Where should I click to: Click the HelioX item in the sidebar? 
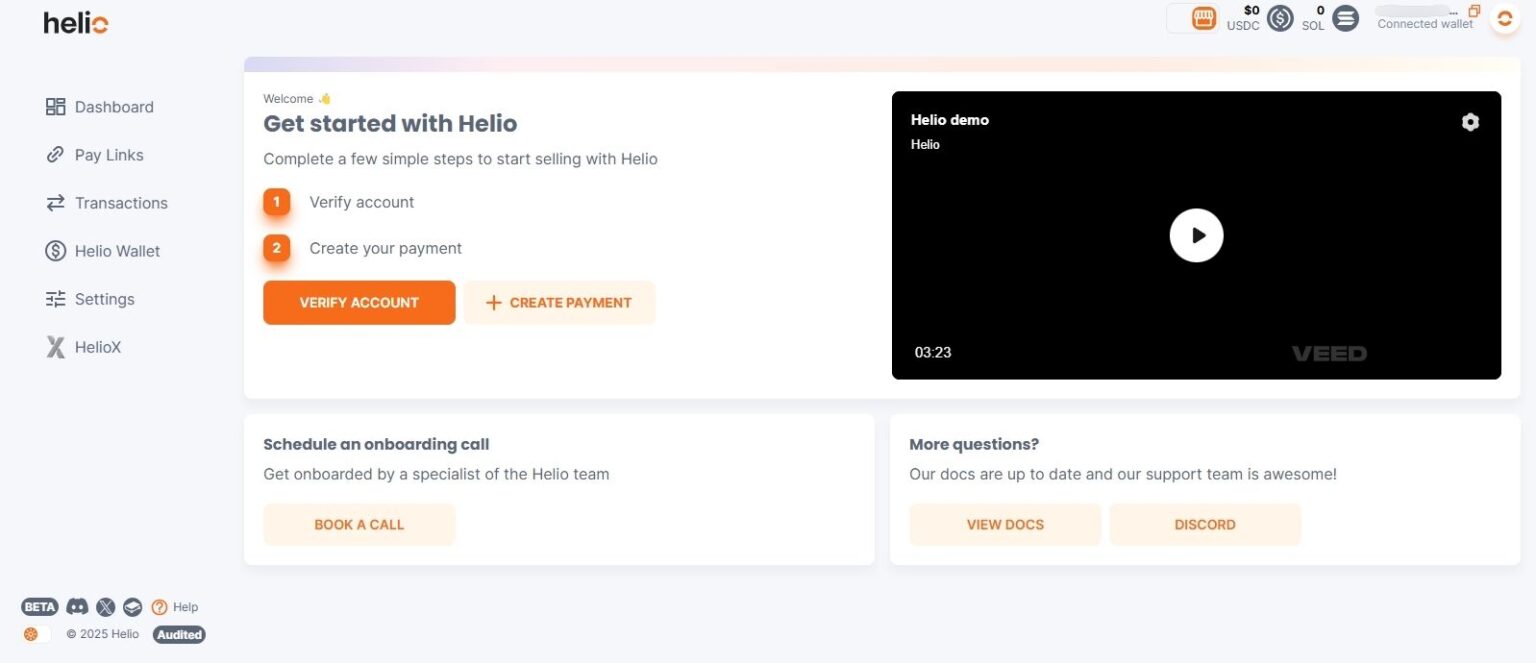point(97,347)
